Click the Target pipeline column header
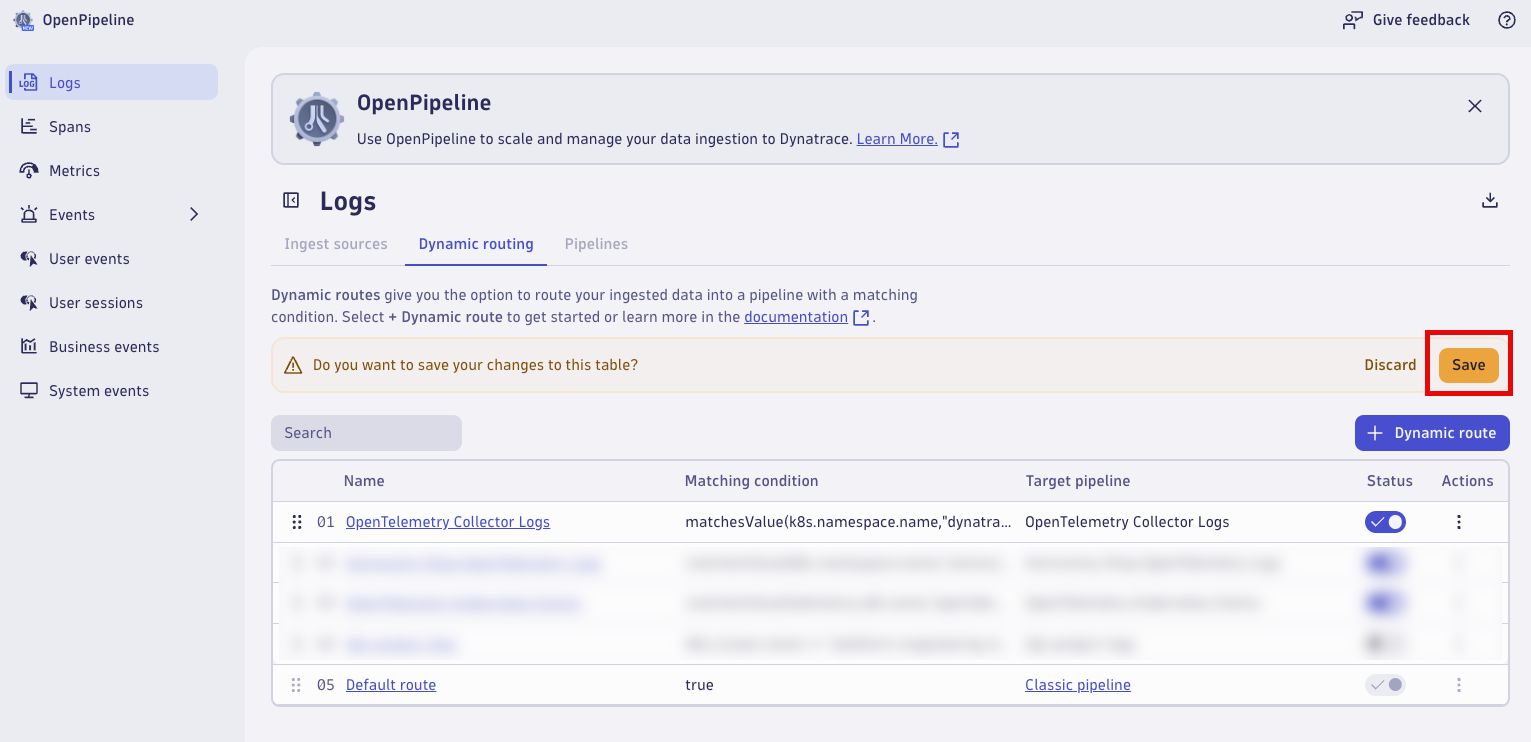1531x742 pixels. pyautogui.click(x=1078, y=481)
